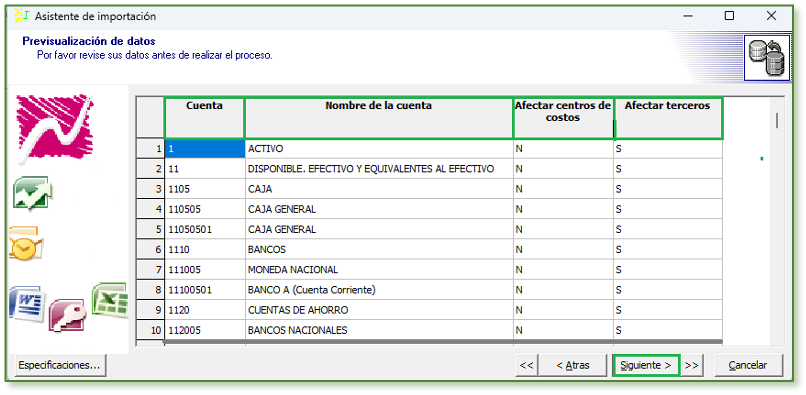Select Nombre de la cuenta column header
806x395 pixels.
[x=379, y=118]
